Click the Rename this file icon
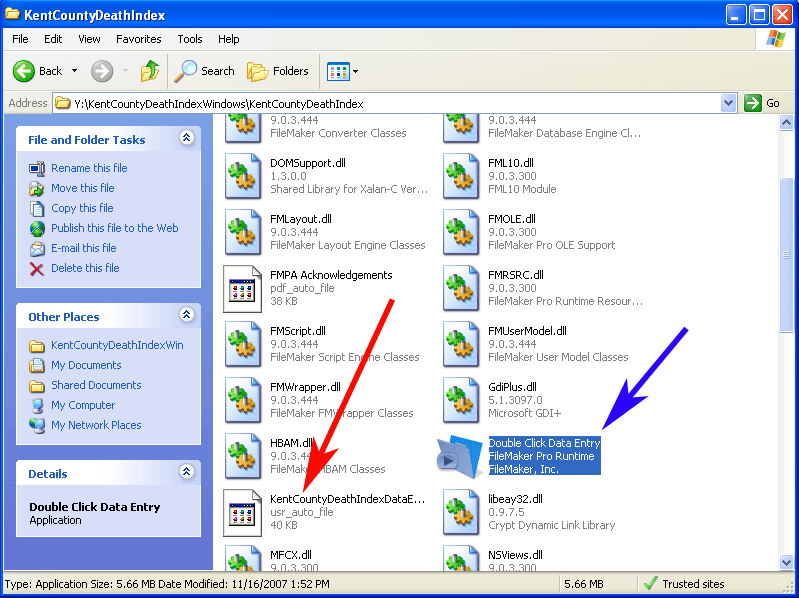The image size is (799, 598). 37,169
